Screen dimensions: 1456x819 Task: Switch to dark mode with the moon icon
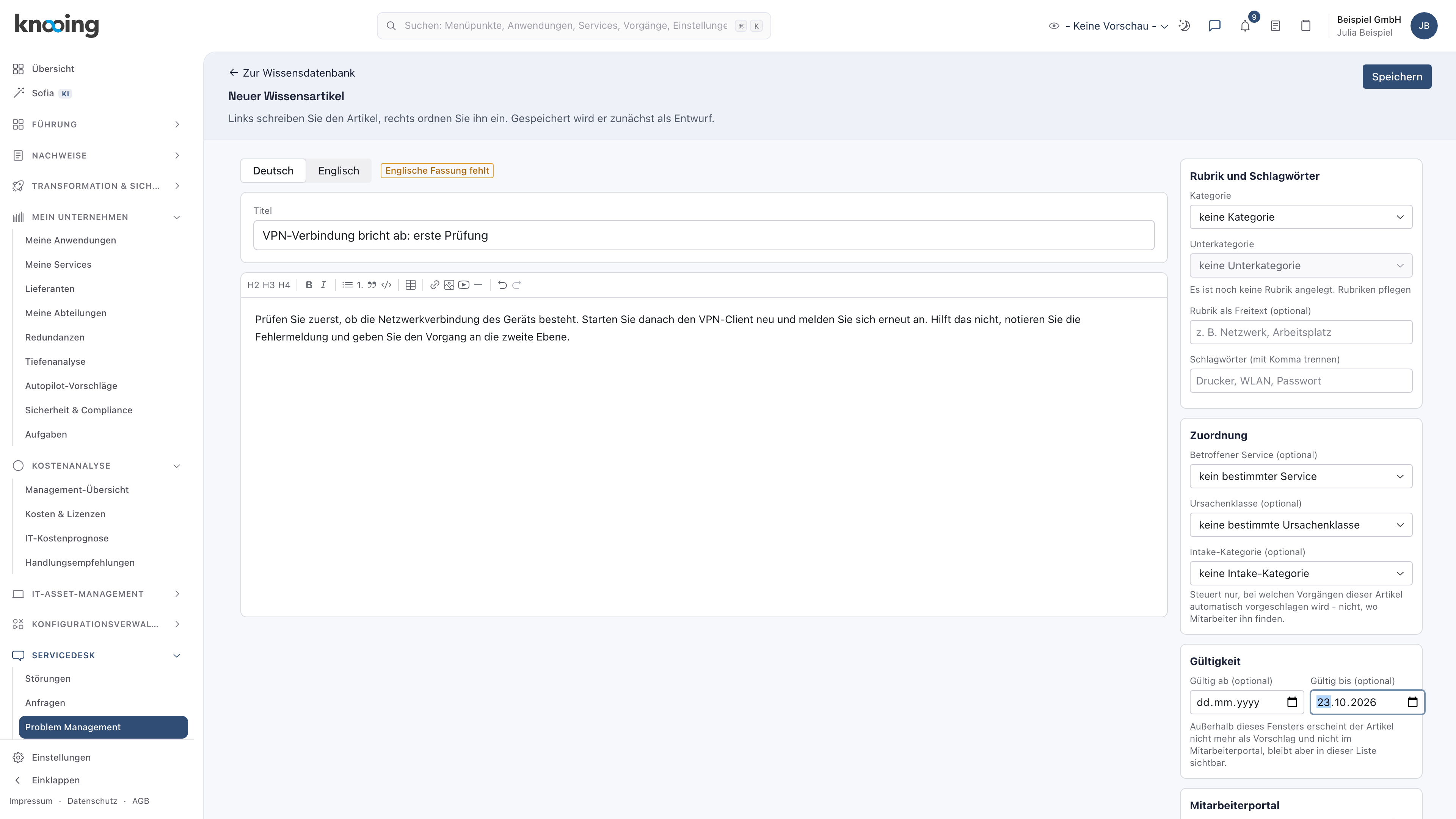[x=1185, y=26]
